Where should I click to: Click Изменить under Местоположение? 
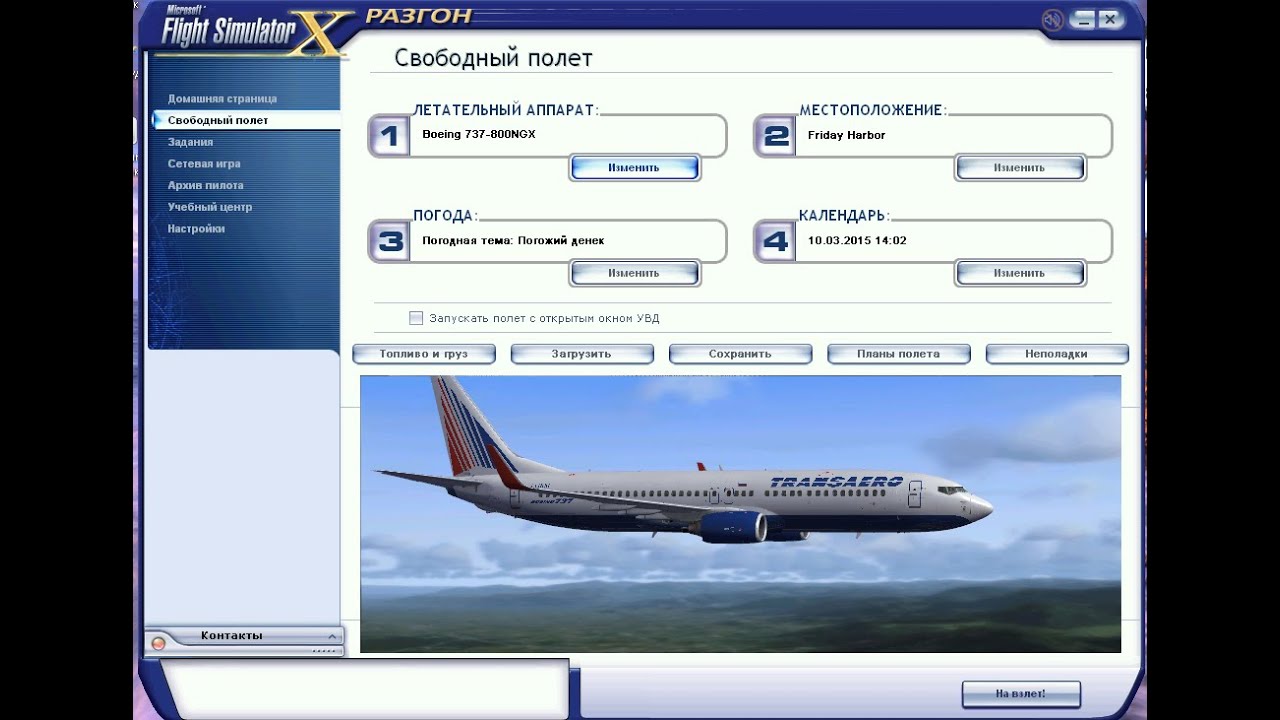(1019, 168)
